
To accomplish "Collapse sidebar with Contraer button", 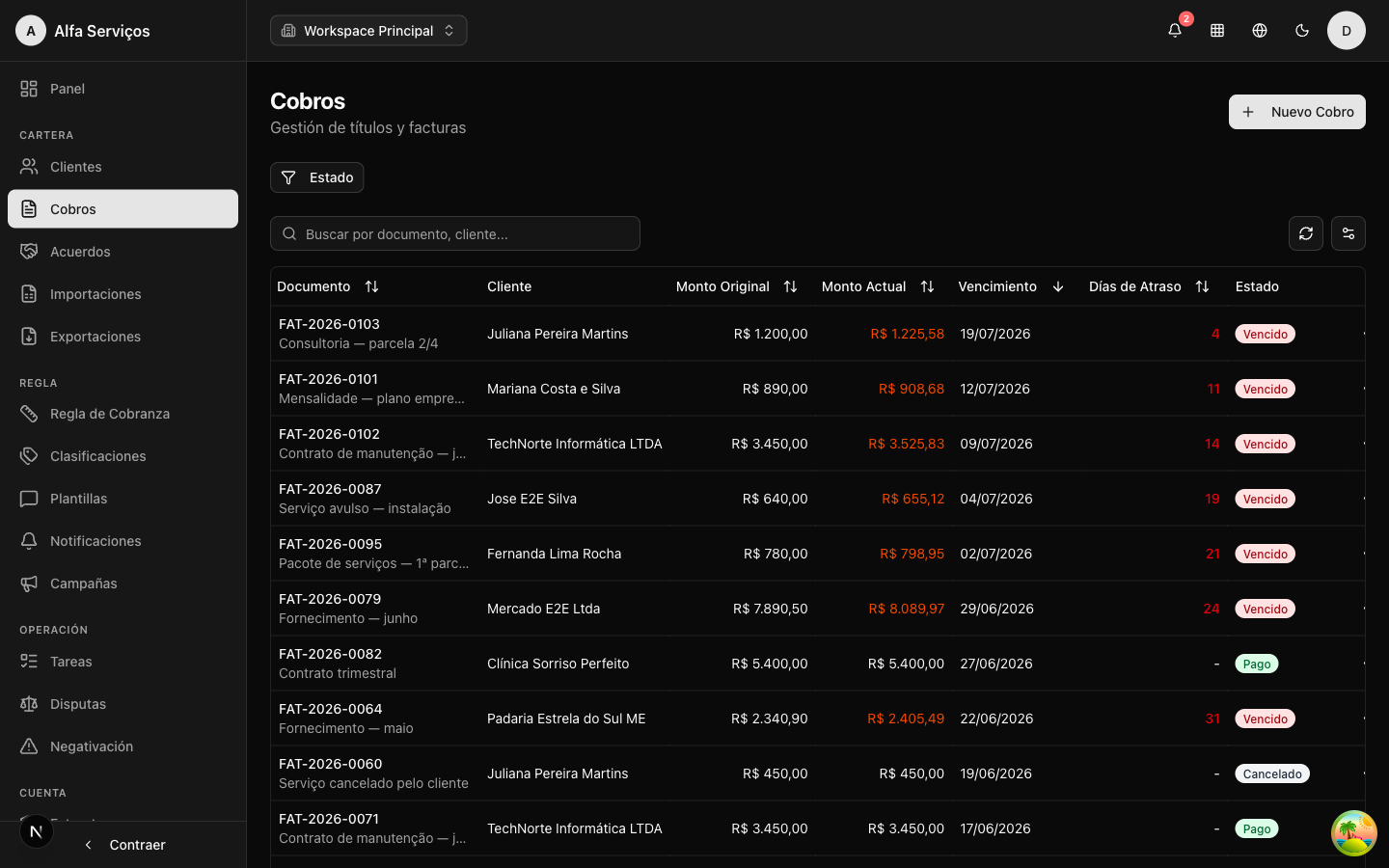I will coord(123,845).
